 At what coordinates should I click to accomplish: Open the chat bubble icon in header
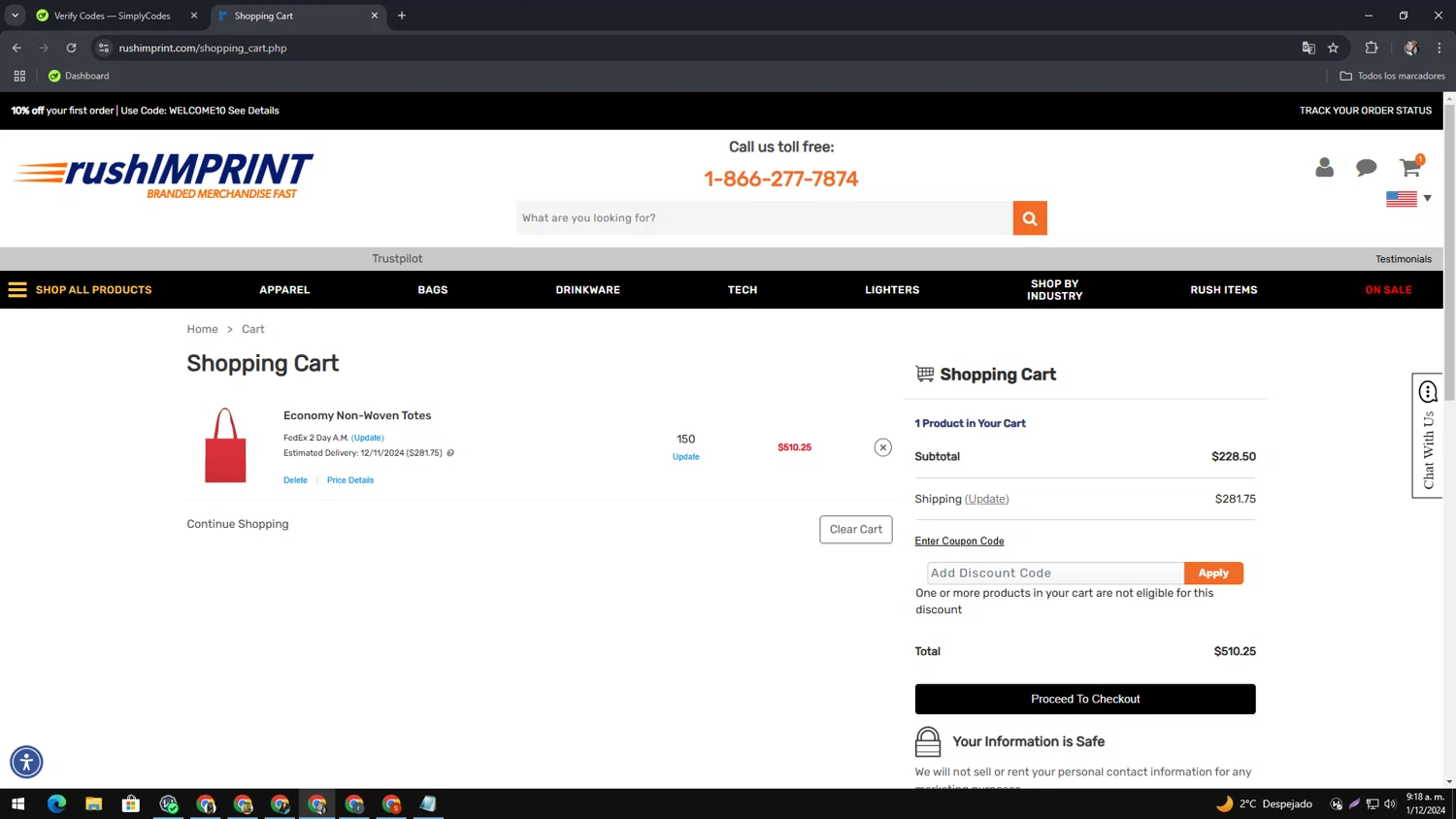coord(1367,168)
